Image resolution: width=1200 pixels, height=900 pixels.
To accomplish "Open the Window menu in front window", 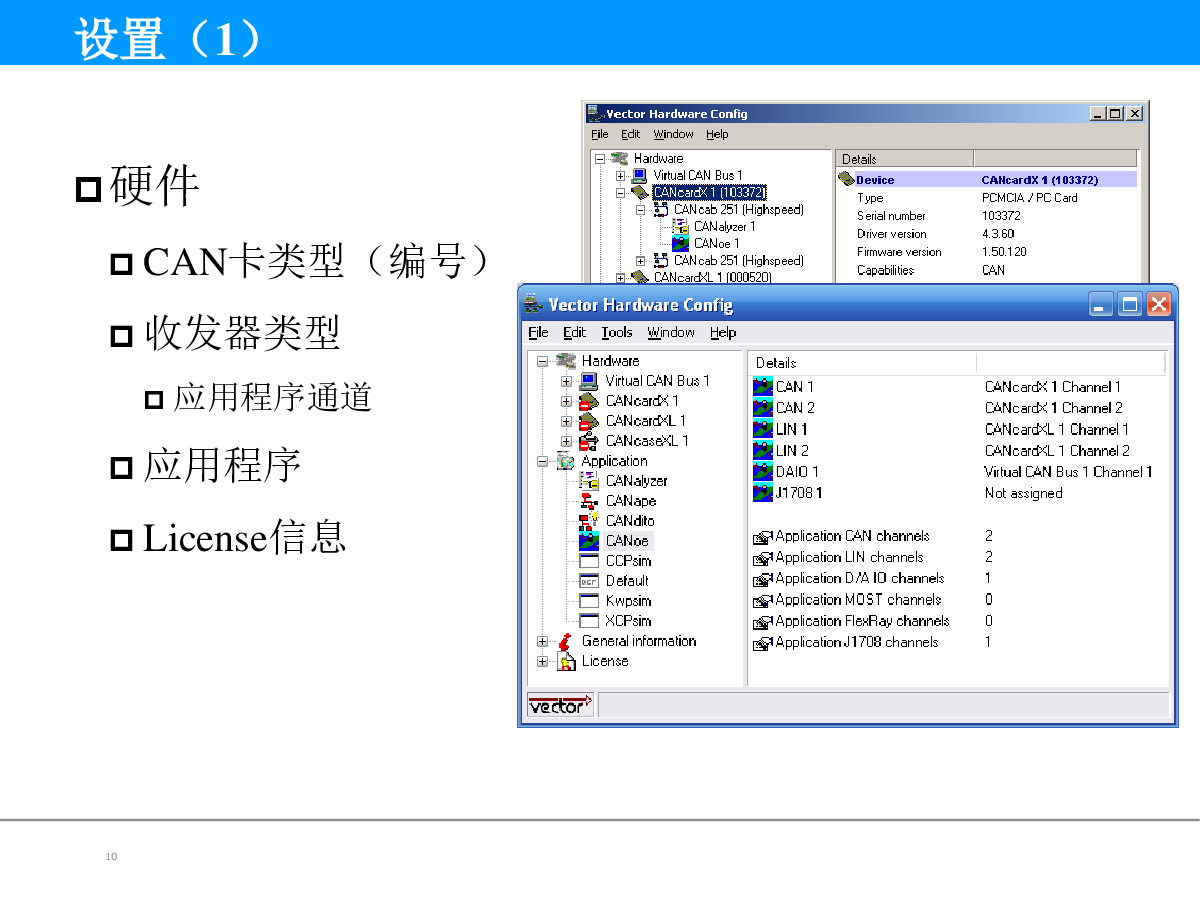I will [671, 333].
